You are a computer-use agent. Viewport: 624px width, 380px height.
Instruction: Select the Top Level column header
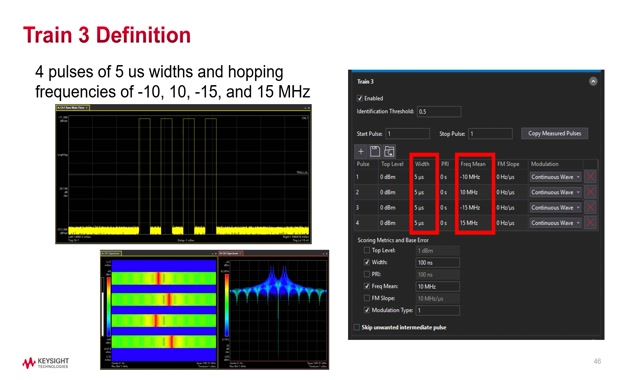point(392,164)
